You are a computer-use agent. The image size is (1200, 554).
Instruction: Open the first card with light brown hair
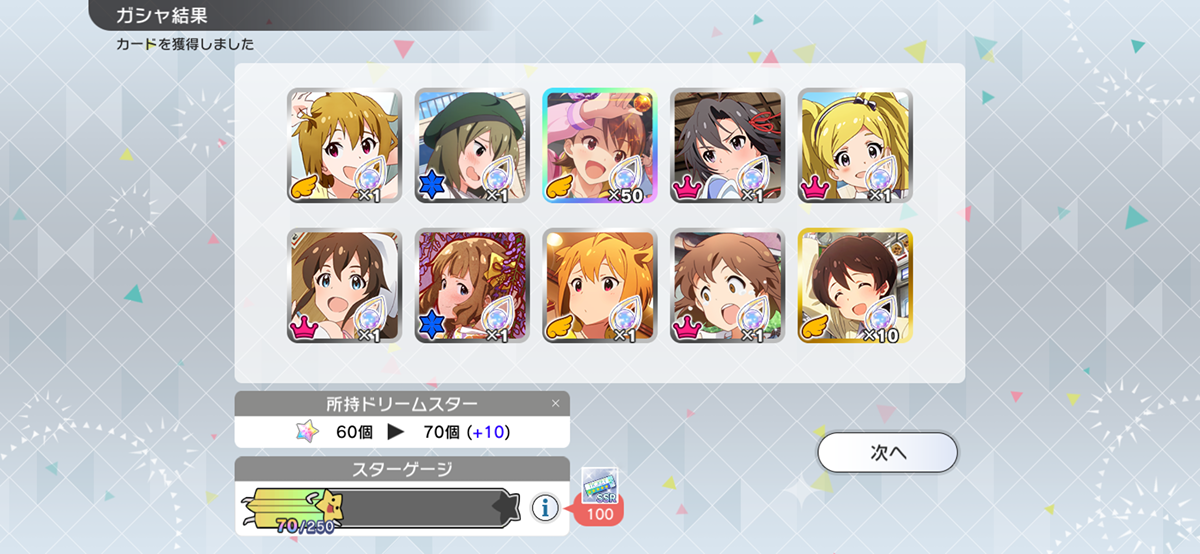[344, 146]
